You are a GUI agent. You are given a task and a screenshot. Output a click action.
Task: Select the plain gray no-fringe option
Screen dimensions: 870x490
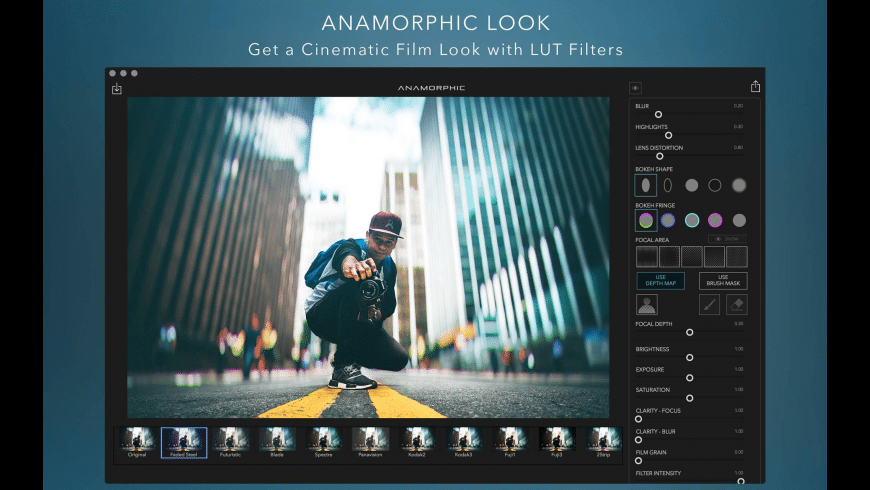coord(739,220)
